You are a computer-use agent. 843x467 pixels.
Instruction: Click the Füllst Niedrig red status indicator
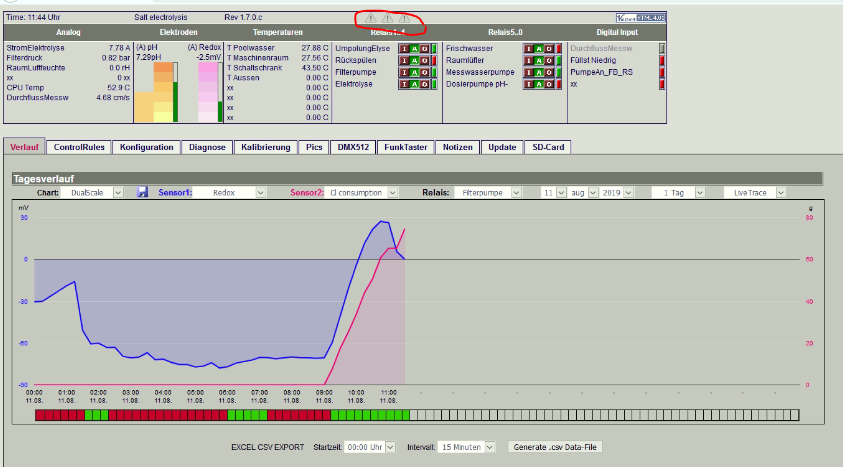[662, 60]
